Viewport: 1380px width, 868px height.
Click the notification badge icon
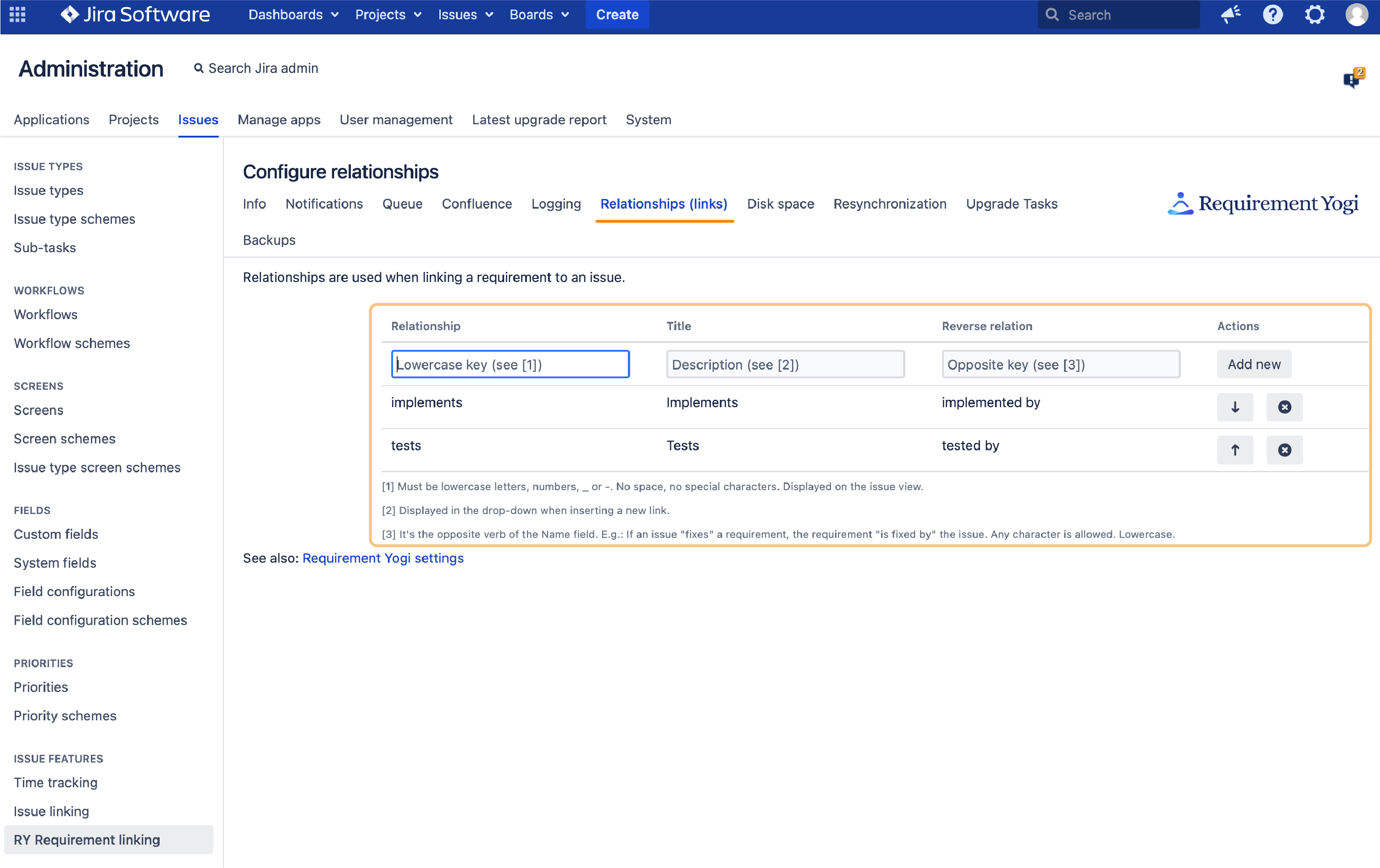1352,78
